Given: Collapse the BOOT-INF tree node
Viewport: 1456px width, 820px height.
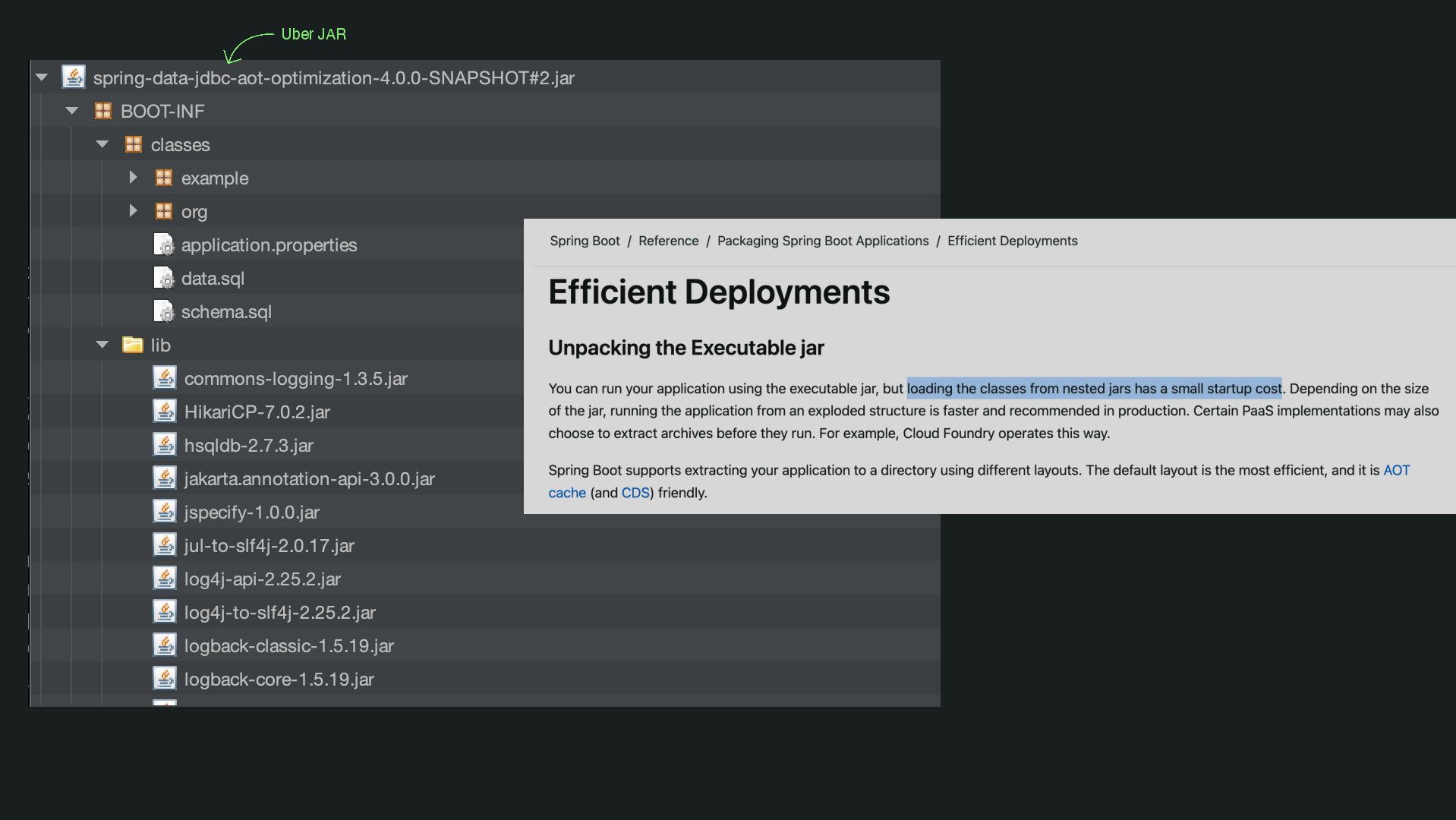Looking at the screenshot, I should click(72, 111).
